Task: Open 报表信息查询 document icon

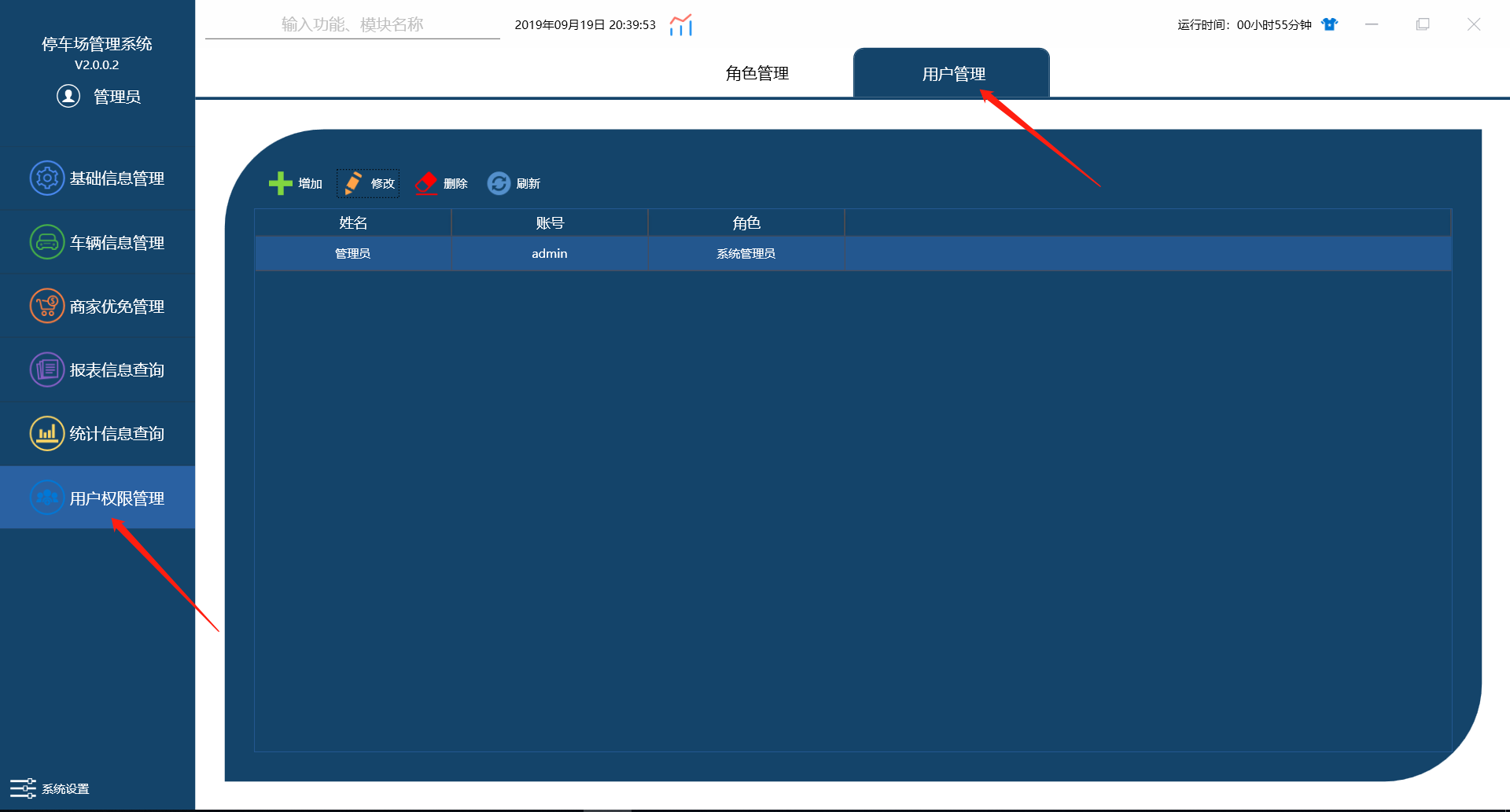Action: [47, 369]
